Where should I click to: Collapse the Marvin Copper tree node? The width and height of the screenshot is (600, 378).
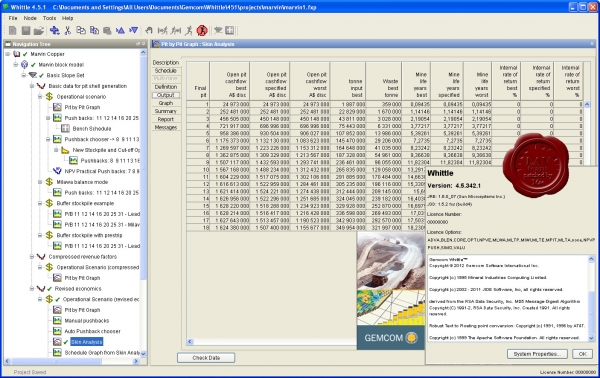click(8, 54)
